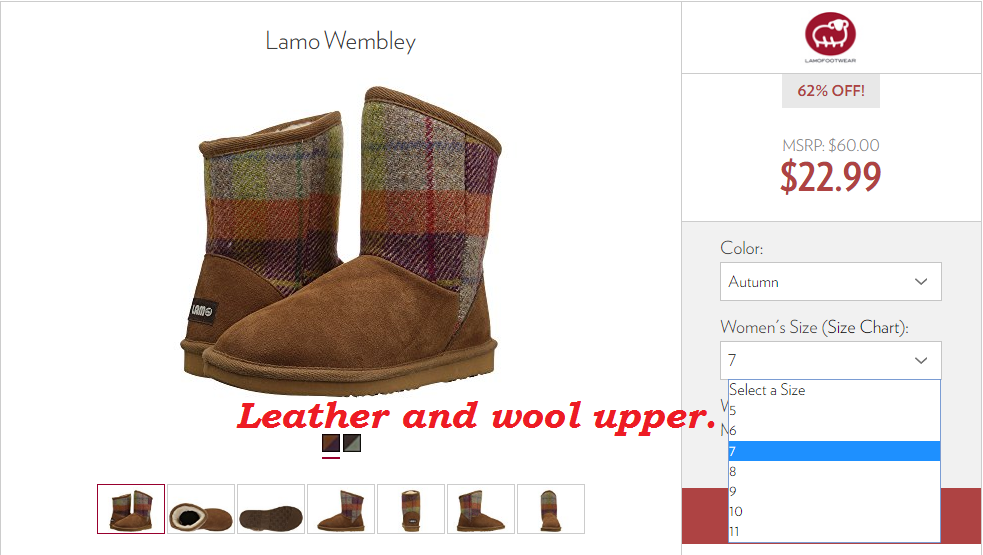
Task: Open the Size Chart link
Action: pos(865,327)
